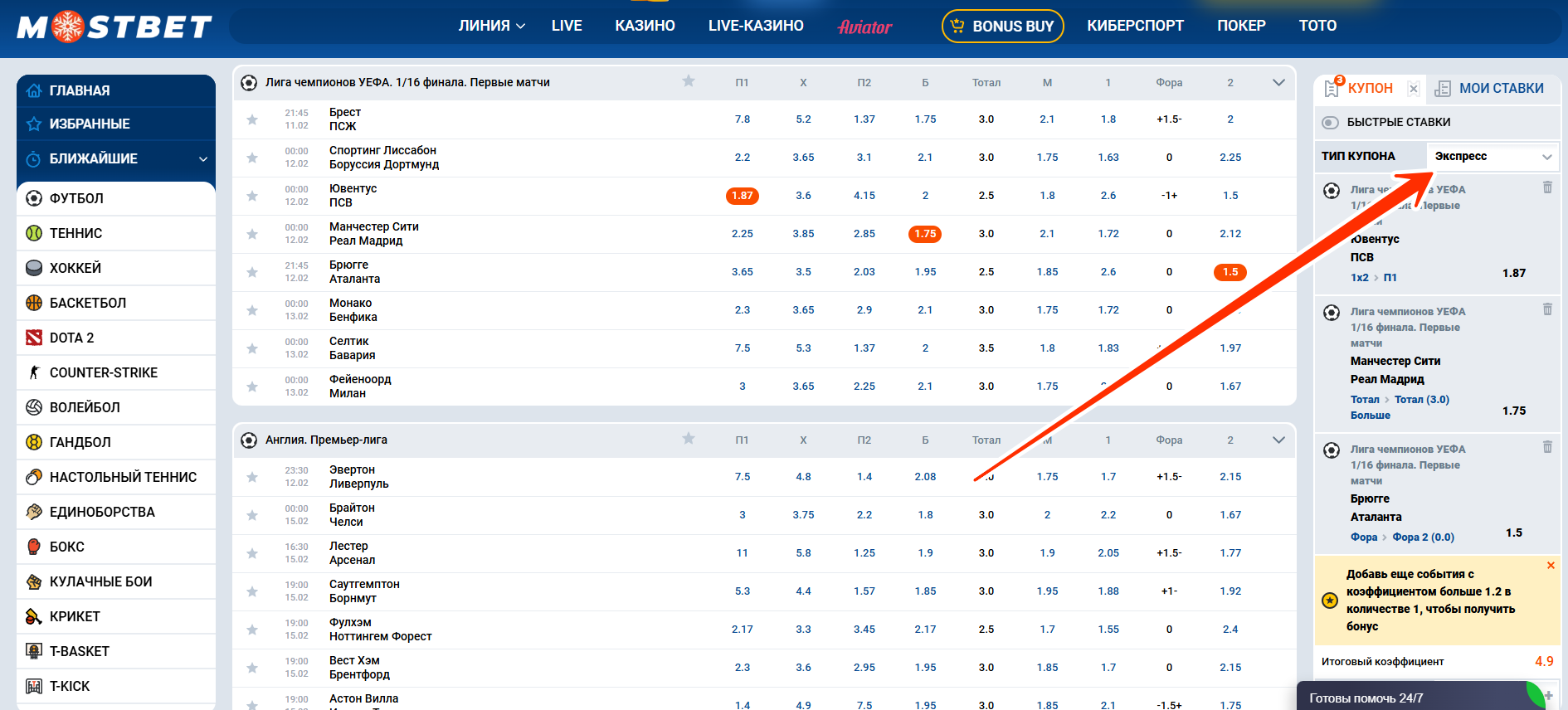Open the Tennis category icon
This screenshot has height=710, width=1568.
[34, 233]
